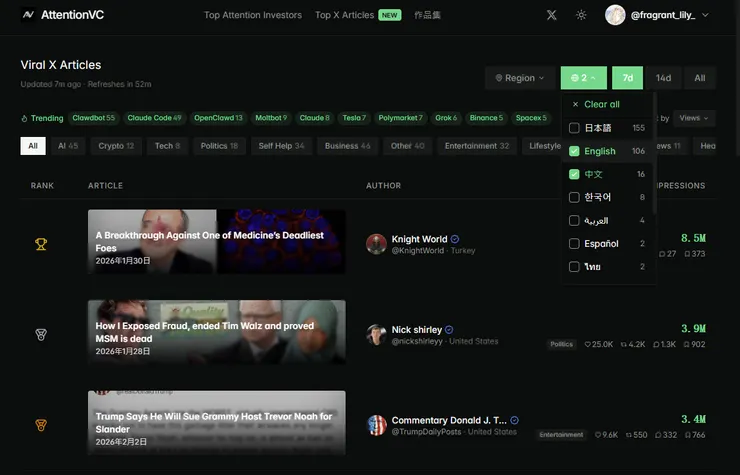The width and height of the screenshot is (740, 475).
Task: Uncheck the English language checkbox
Action: 574,151
